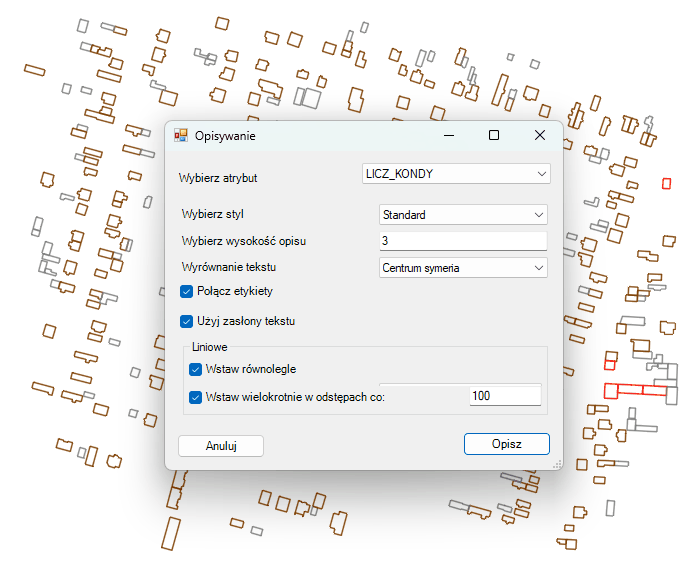699x569 pixels.
Task: Uncheck Wstaw równolegle
Action: coord(196,369)
